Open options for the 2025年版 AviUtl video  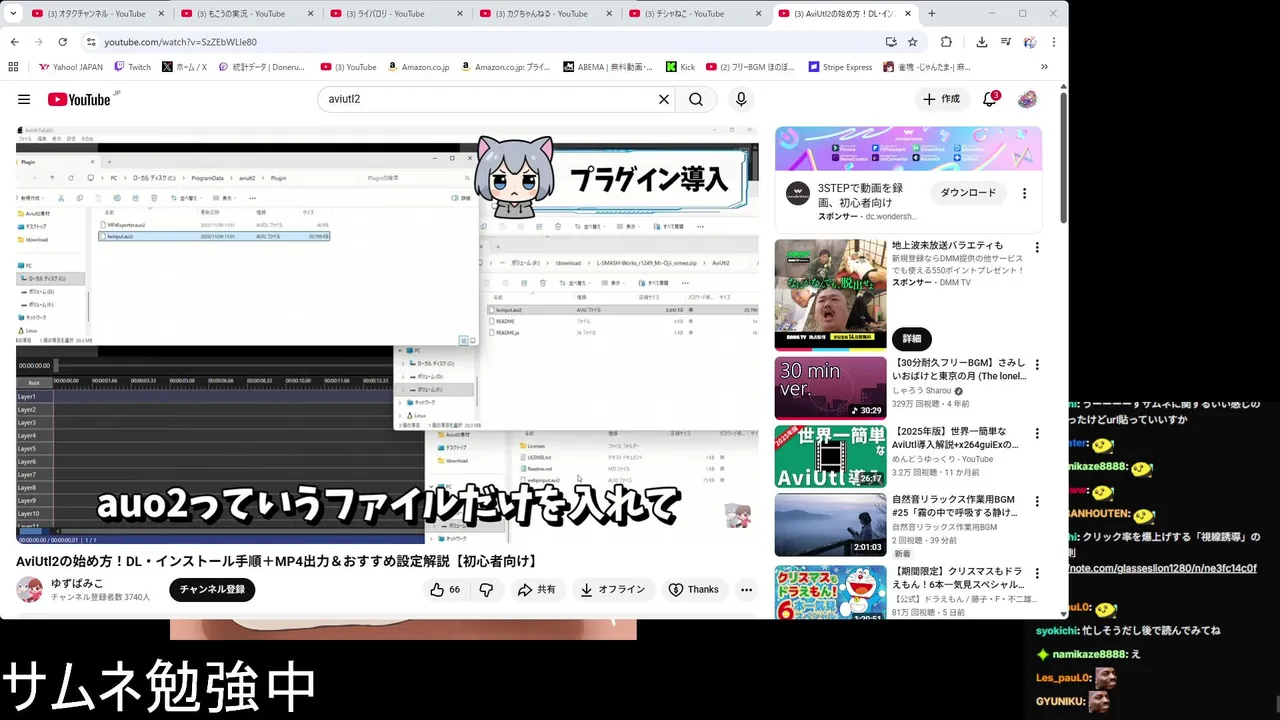(x=1037, y=433)
